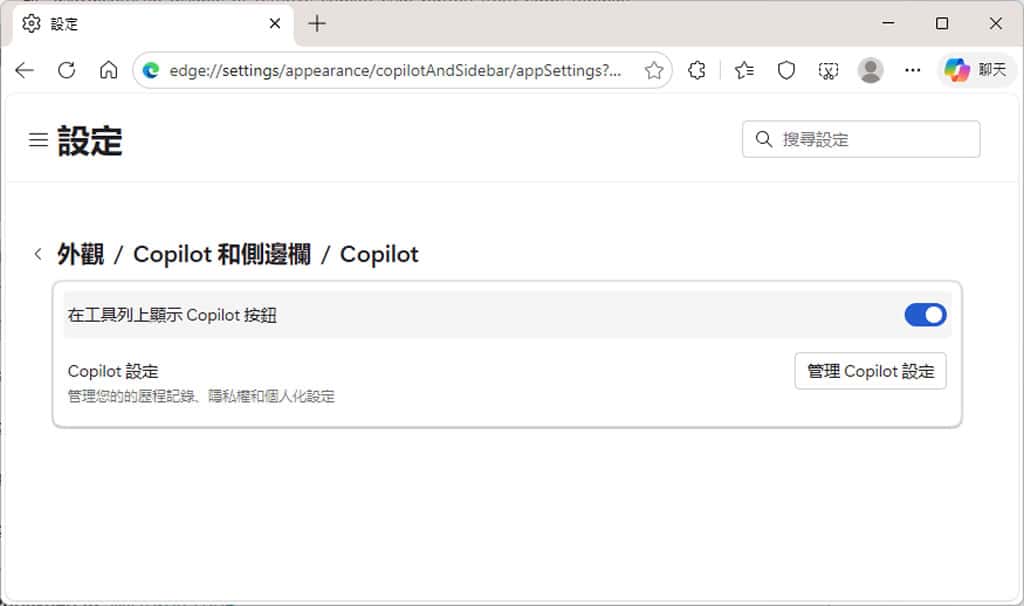Add this page to favorites via star icon
The image size is (1024, 606).
coord(654,70)
